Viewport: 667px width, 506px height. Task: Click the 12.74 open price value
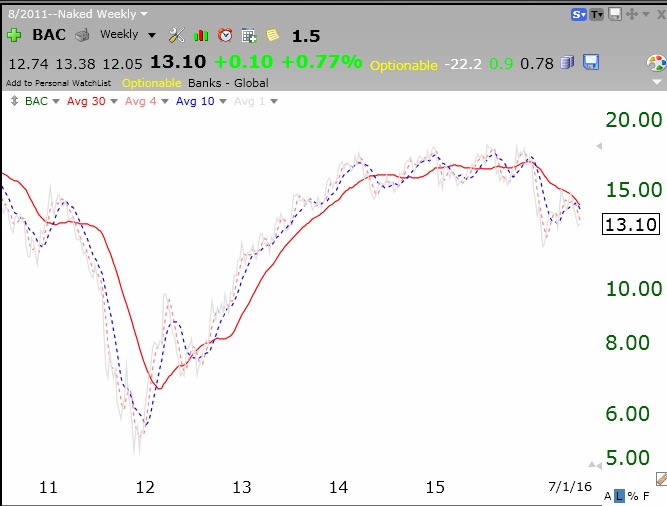click(29, 64)
